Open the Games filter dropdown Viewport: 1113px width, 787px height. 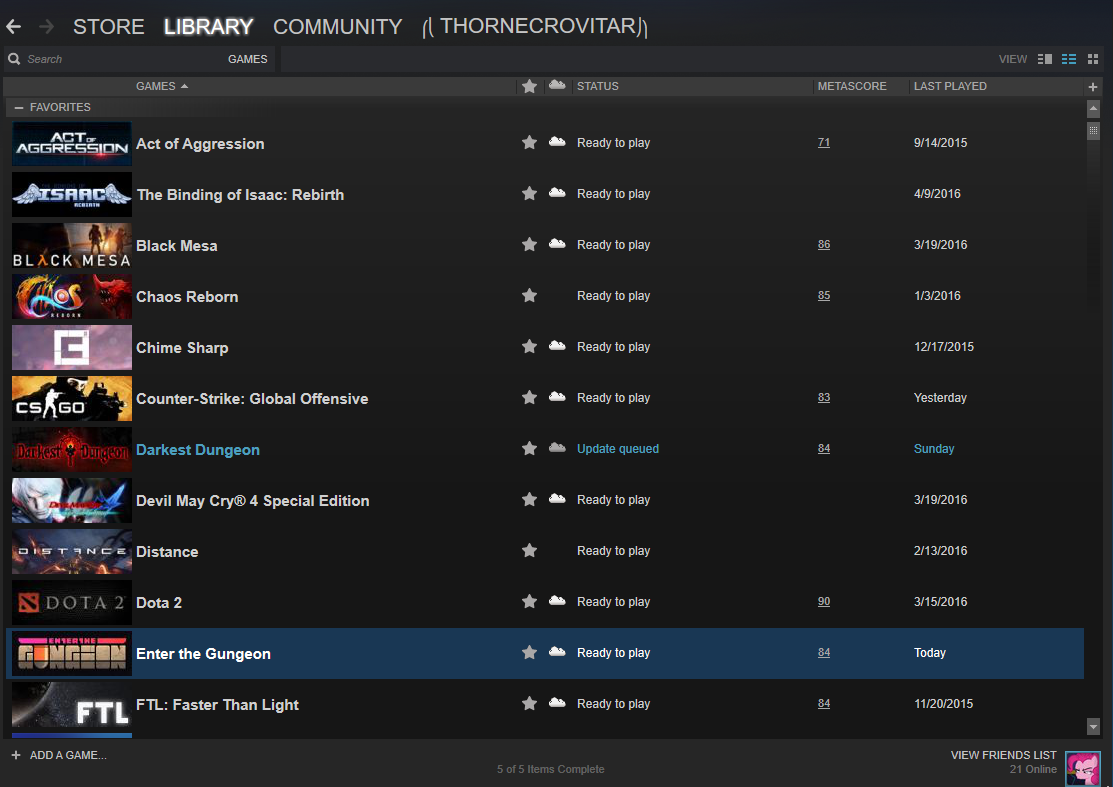248,59
